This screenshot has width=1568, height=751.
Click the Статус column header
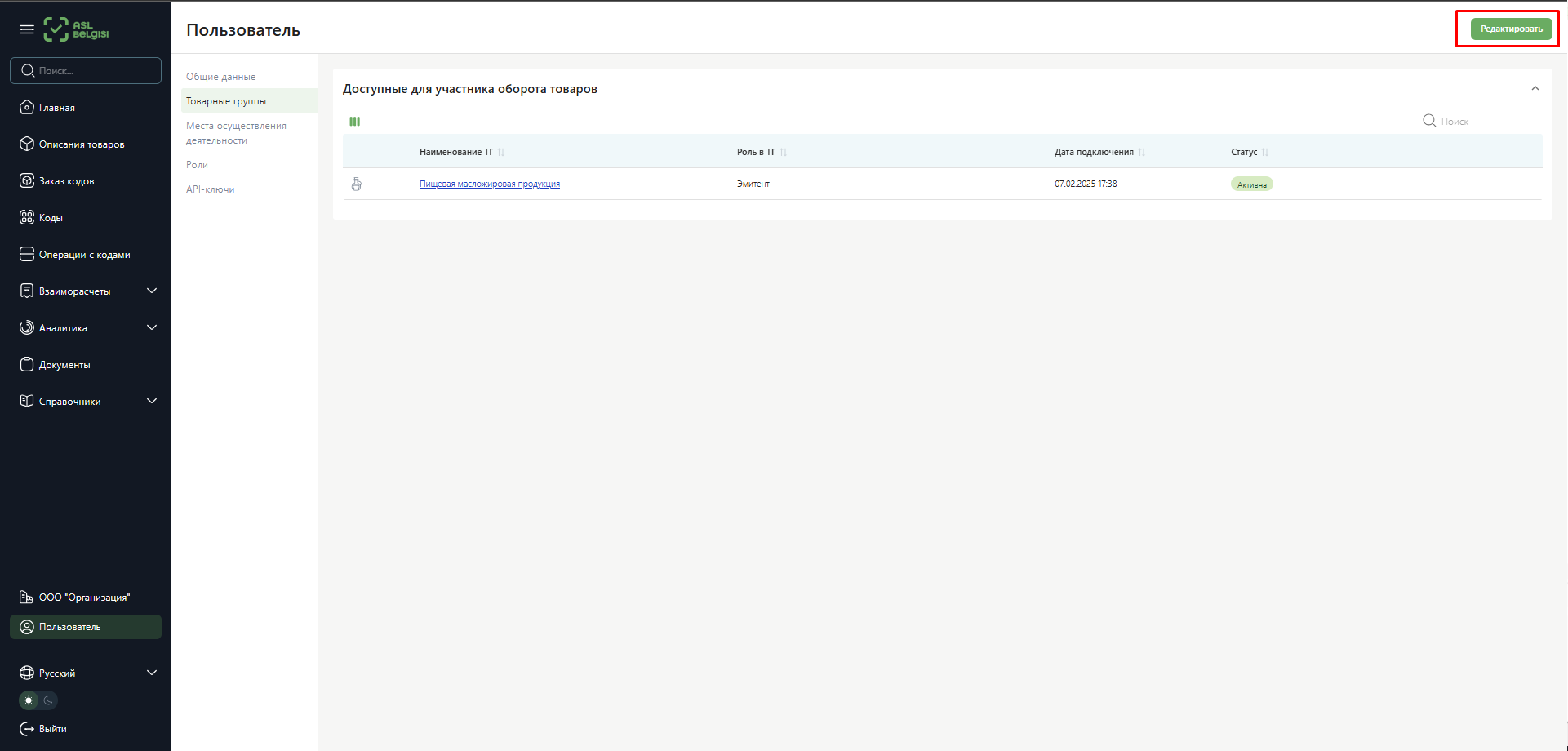[1244, 152]
